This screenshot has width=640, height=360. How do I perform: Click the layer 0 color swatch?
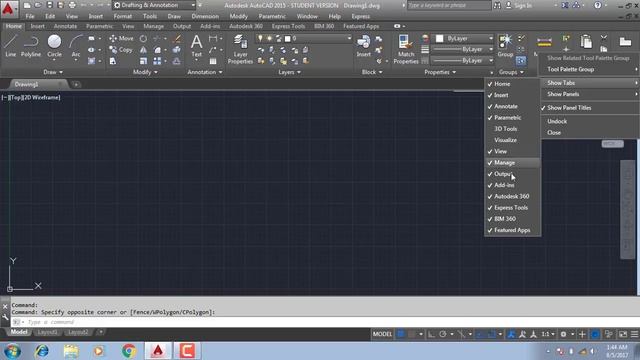point(287,39)
